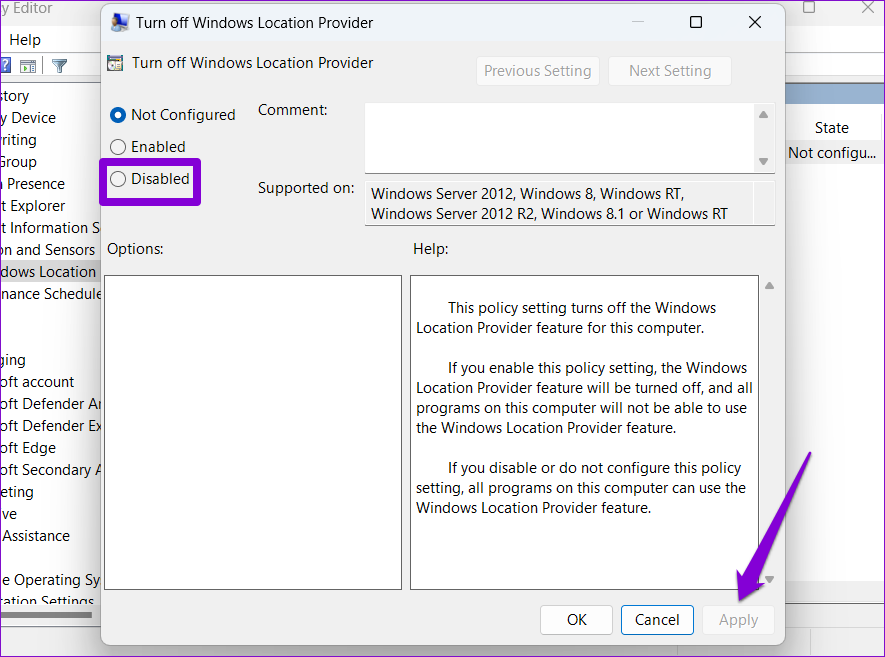The width and height of the screenshot is (885, 657).
Task: Click the policy icon beside the dialog heading
Action: tap(115, 63)
